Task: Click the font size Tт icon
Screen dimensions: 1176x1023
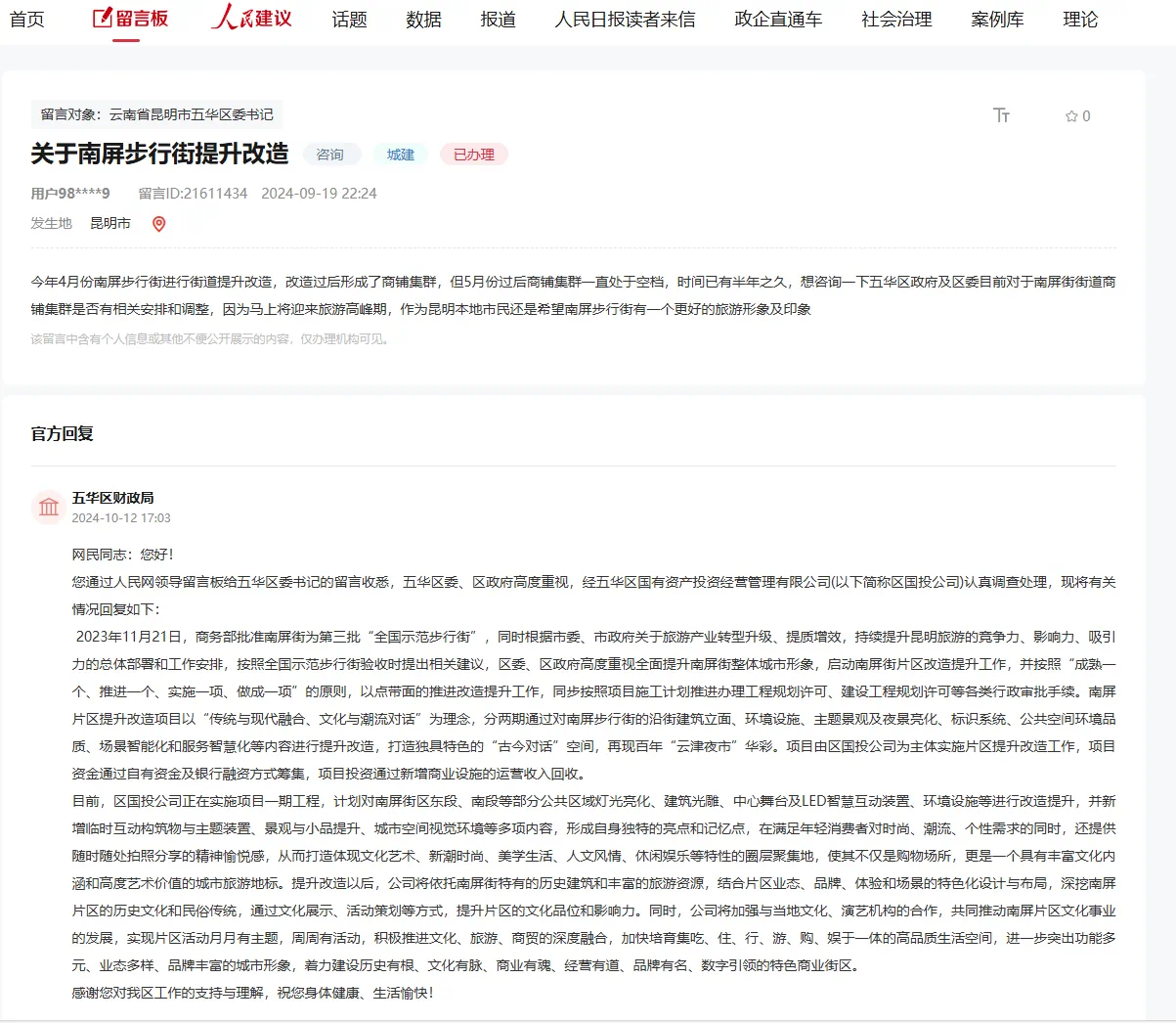Action: [1001, 115]
